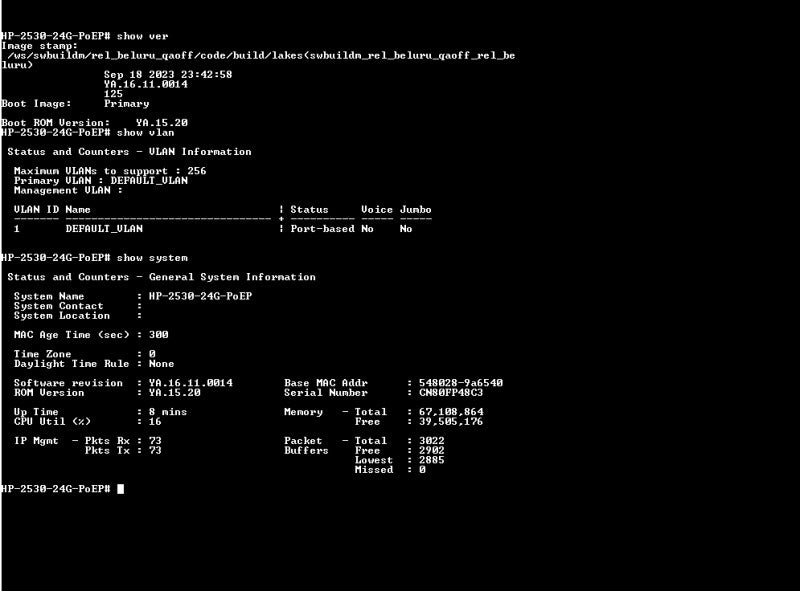Click Daylight Time Rule value 'None'
Image resolution: width=800 pixels, height=591 pixels.
[162, 364]
